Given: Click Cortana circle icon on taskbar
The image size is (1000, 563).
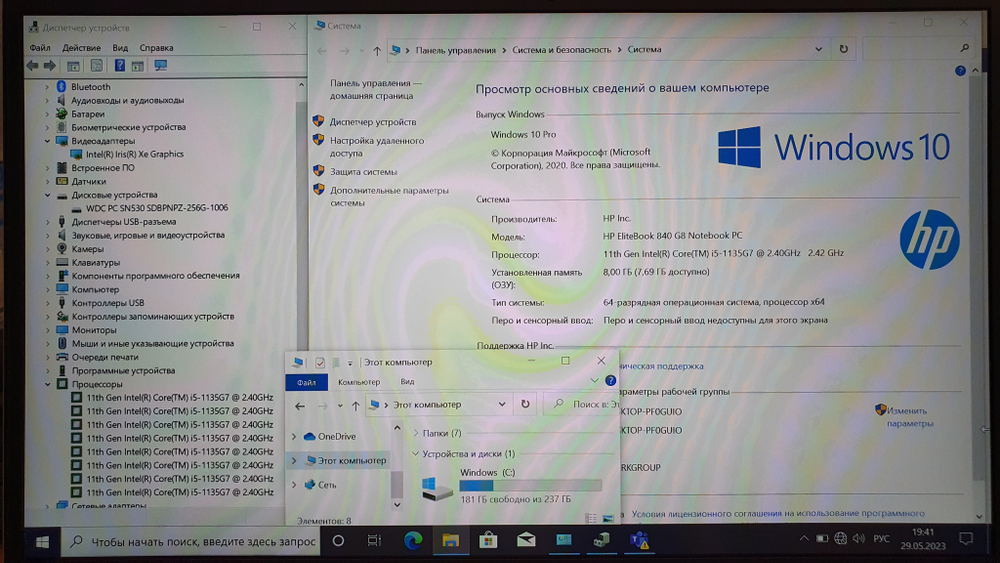Looking at the screenshot, I should pos(338,541).
